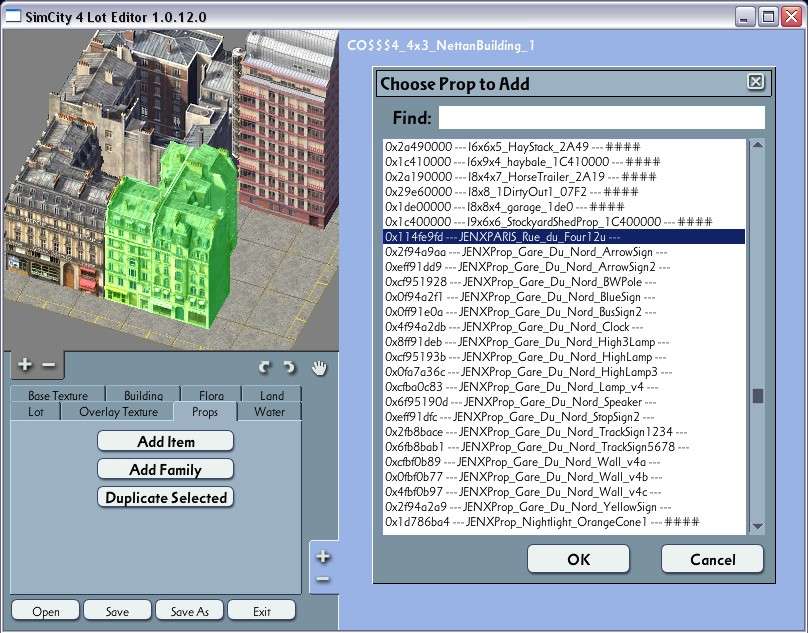Select prop JENXProp_Gare_Du_Nord_BWPole
Viewport: 808px width, 633px height.
tap(564, 282)
